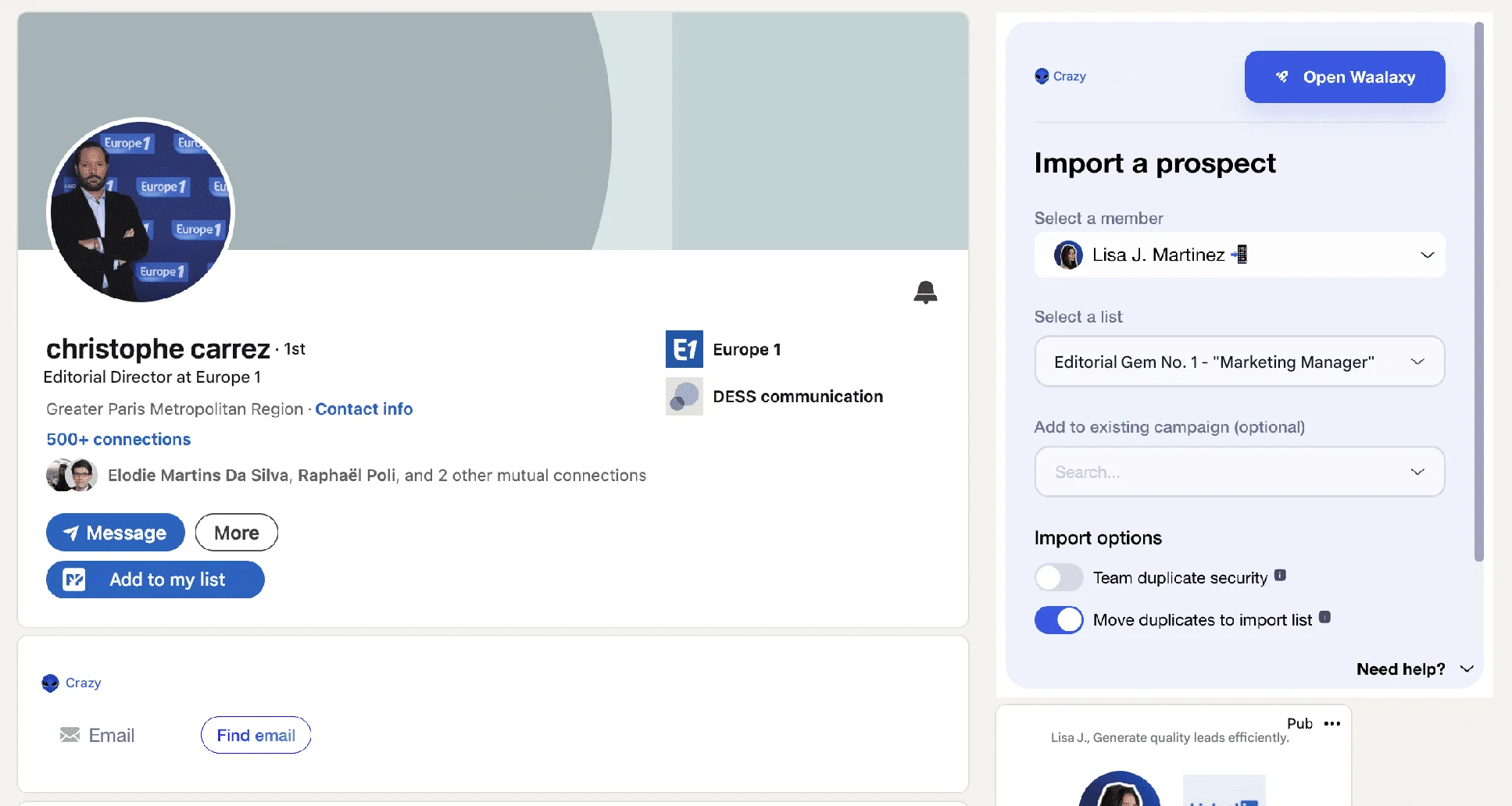Expand the Need help? section
Viewport: 1512px width, 806px height.
click(x=1415, y=669)
